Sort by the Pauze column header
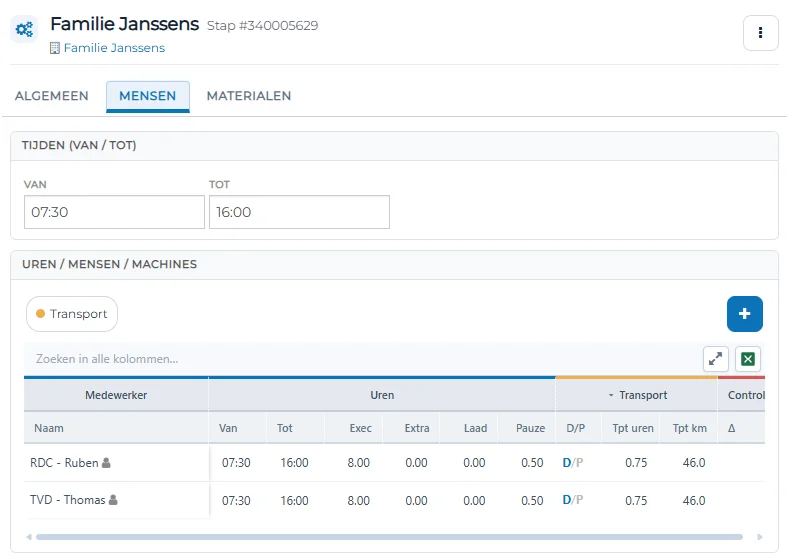This screenshot has height=560, width=790. point(526,428)
